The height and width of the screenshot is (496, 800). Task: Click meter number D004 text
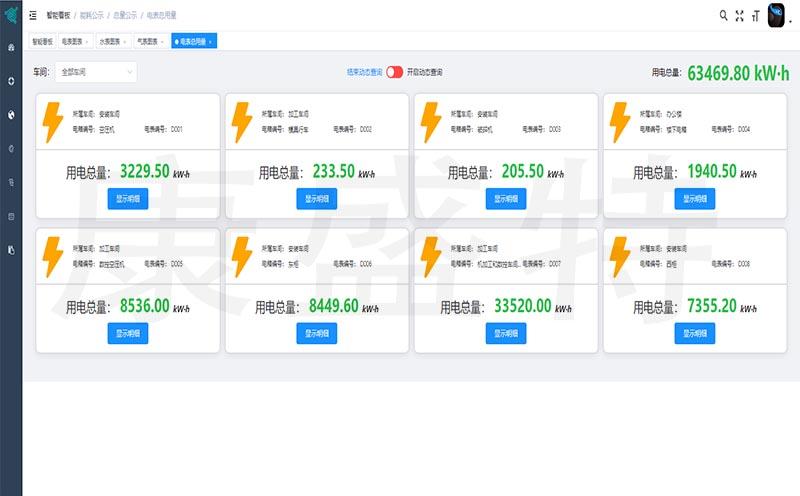coord(744,130)
